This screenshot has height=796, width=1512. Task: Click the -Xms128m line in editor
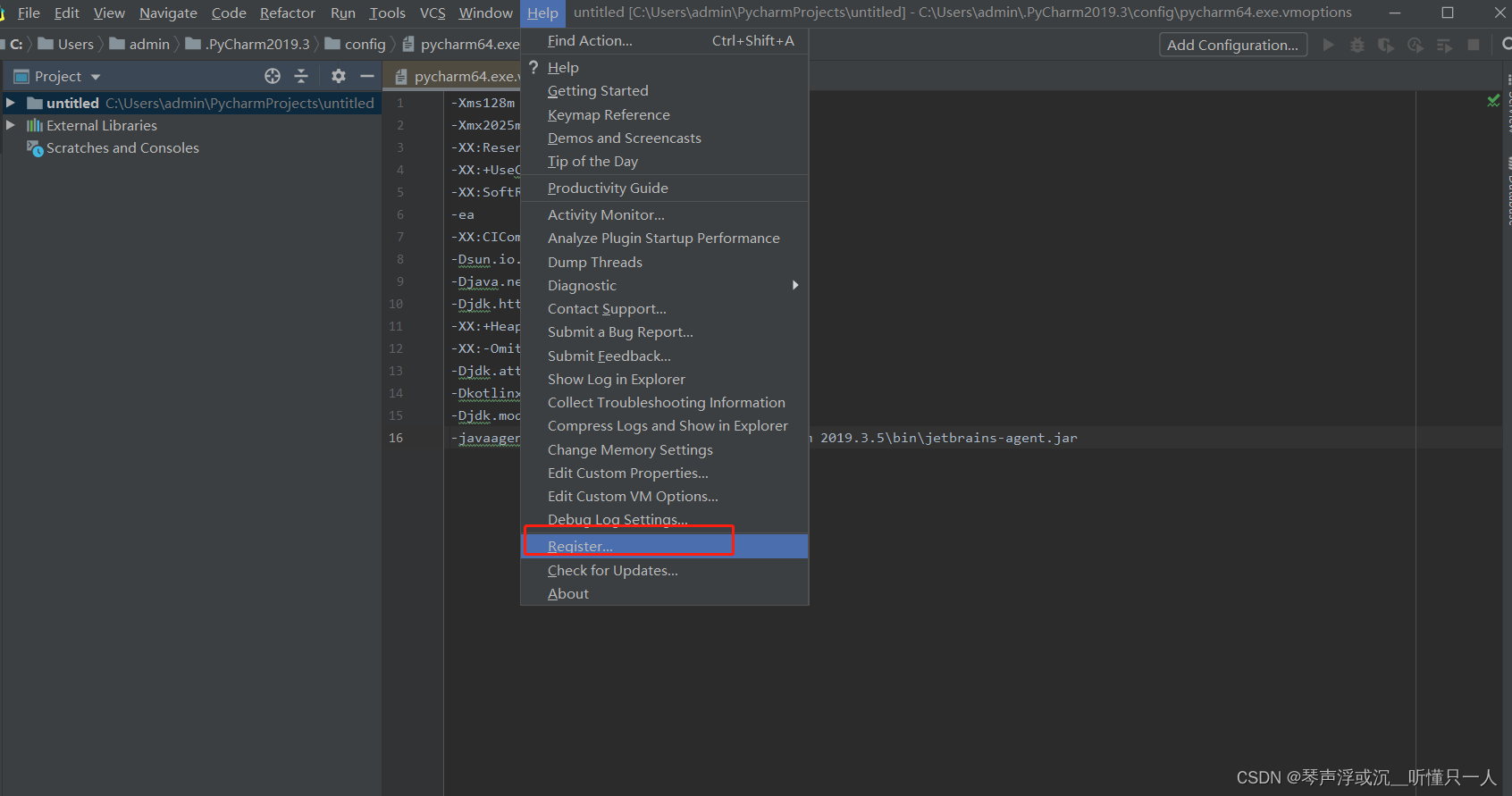coord(483,103)
